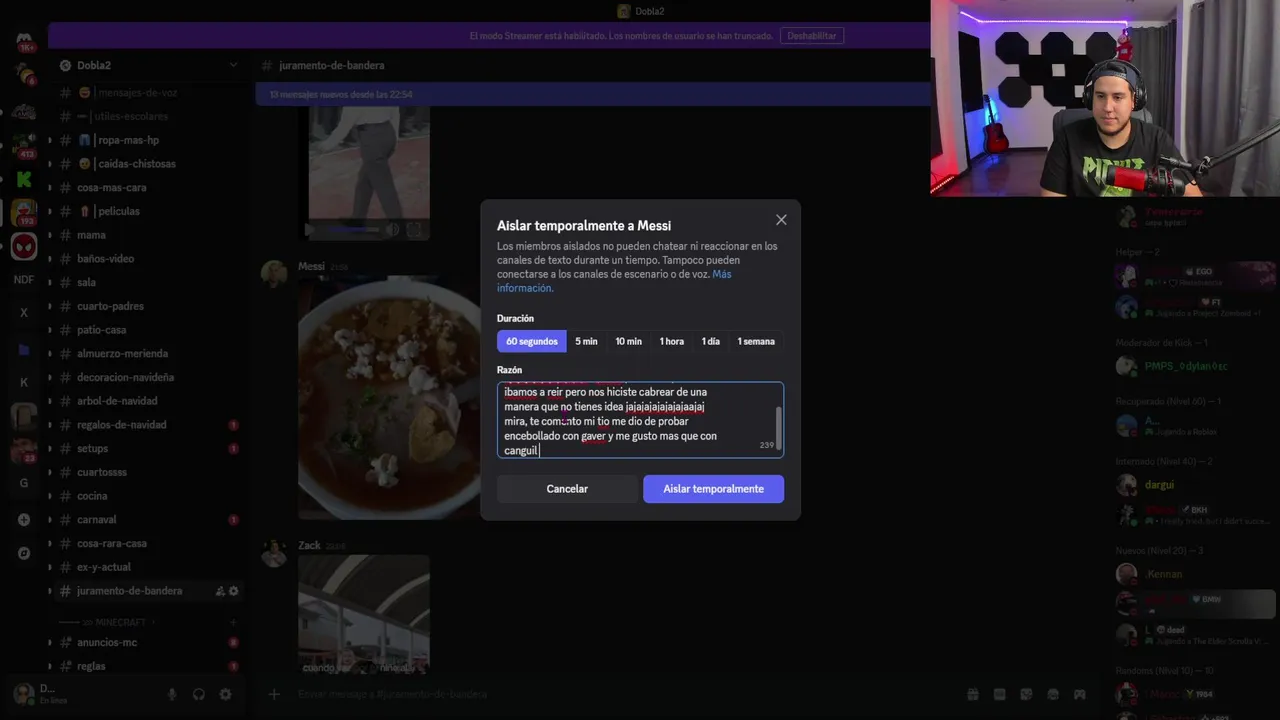Click Deshabilitar in Streamer mode banner
Image resolution: width=1280 pixels, height=720 pixels.
click(x=812, y=36)
